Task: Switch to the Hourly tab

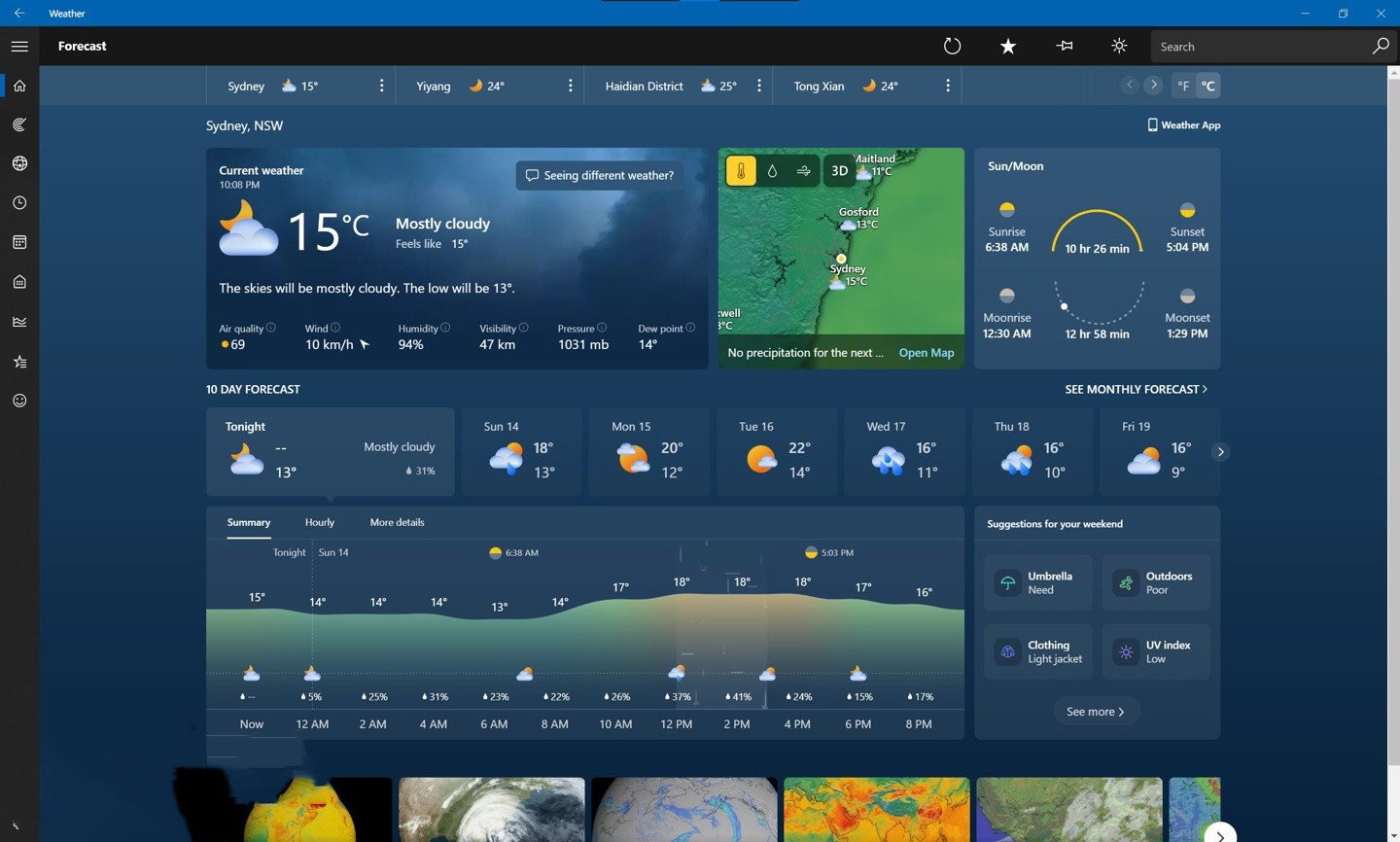Action: (x=320, y=522)
